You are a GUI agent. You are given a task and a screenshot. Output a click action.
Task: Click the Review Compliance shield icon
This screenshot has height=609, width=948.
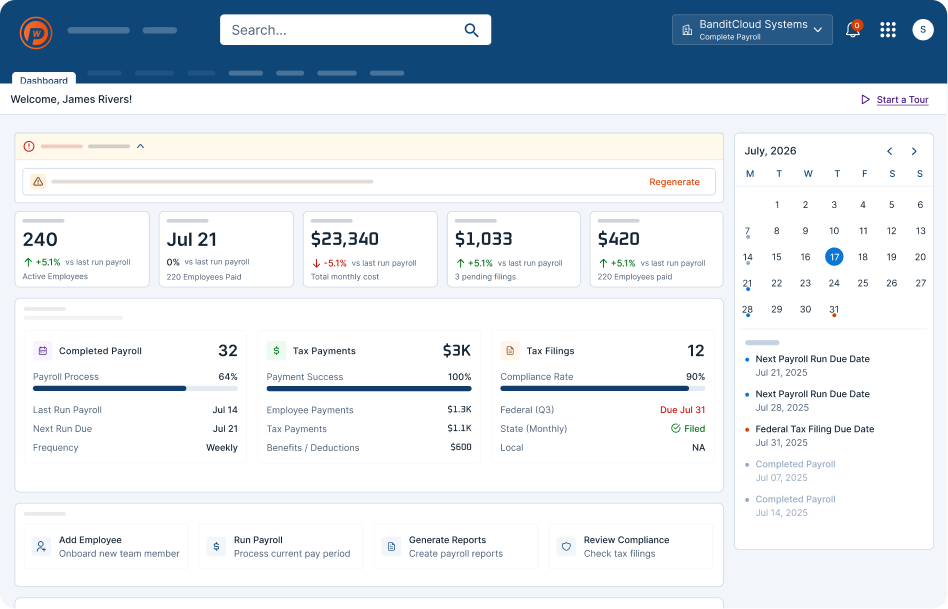pos(567,547)
